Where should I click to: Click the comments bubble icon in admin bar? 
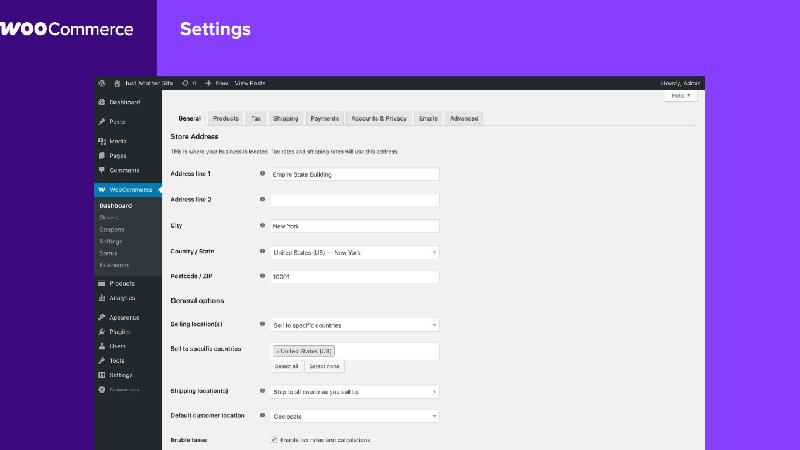pos(185,83)
